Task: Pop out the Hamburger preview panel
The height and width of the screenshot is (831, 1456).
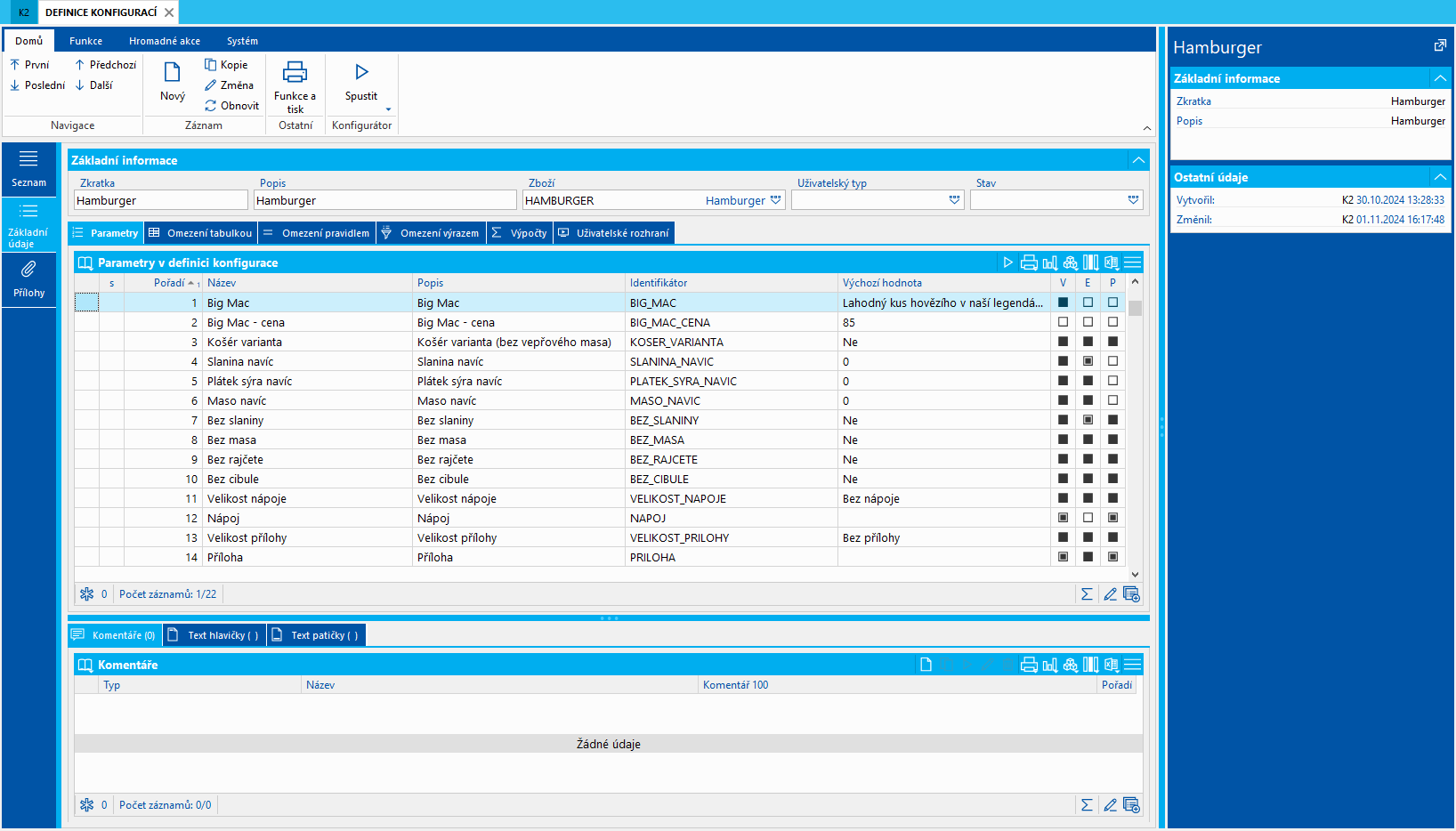Action: click(x=1440, y=45)
